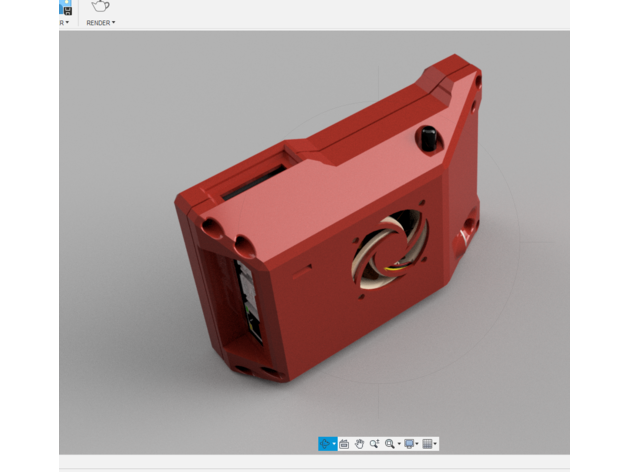The height and width of the screenshot is (472, 628).
Task: Select the black knob on the case
Action: click(431, 139)
